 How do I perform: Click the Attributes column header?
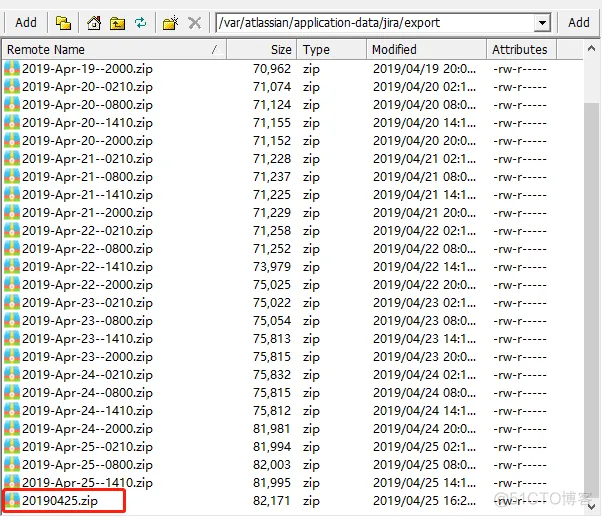(521, 50)
